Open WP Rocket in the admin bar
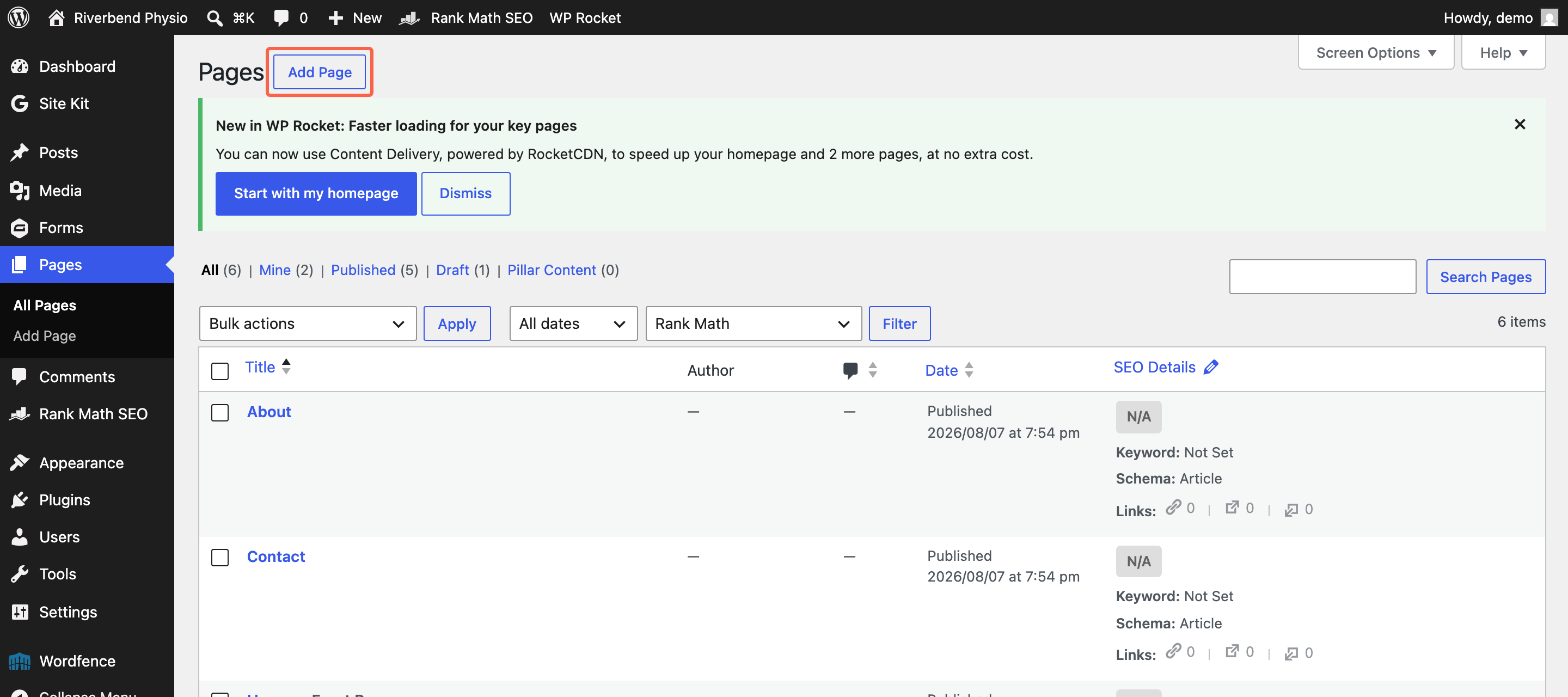 585,17
